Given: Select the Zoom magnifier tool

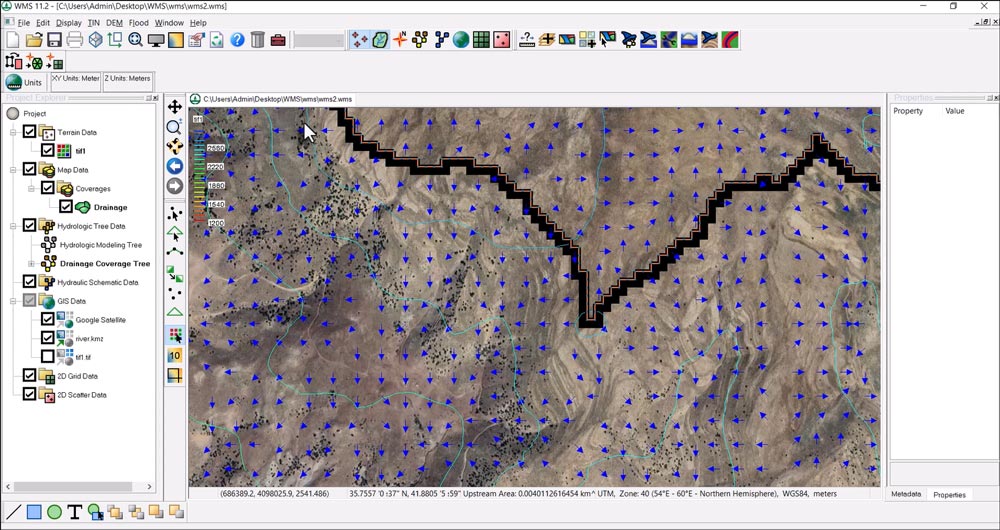Looking at the screenshot, I should (174, 127).
